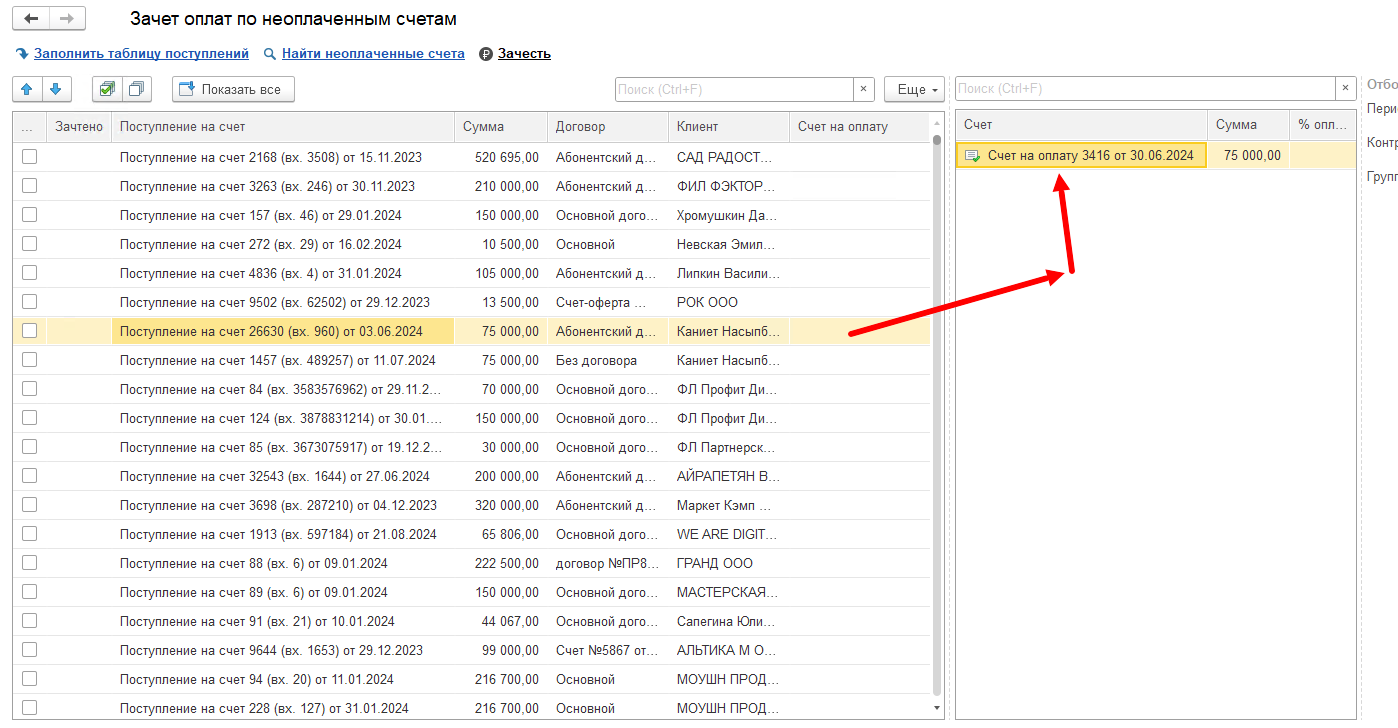The width and height of the screenshot is (1398, 728).
Task: Tick checkbox for Поступление на счет 1457
Action: (x=30, y=360)
